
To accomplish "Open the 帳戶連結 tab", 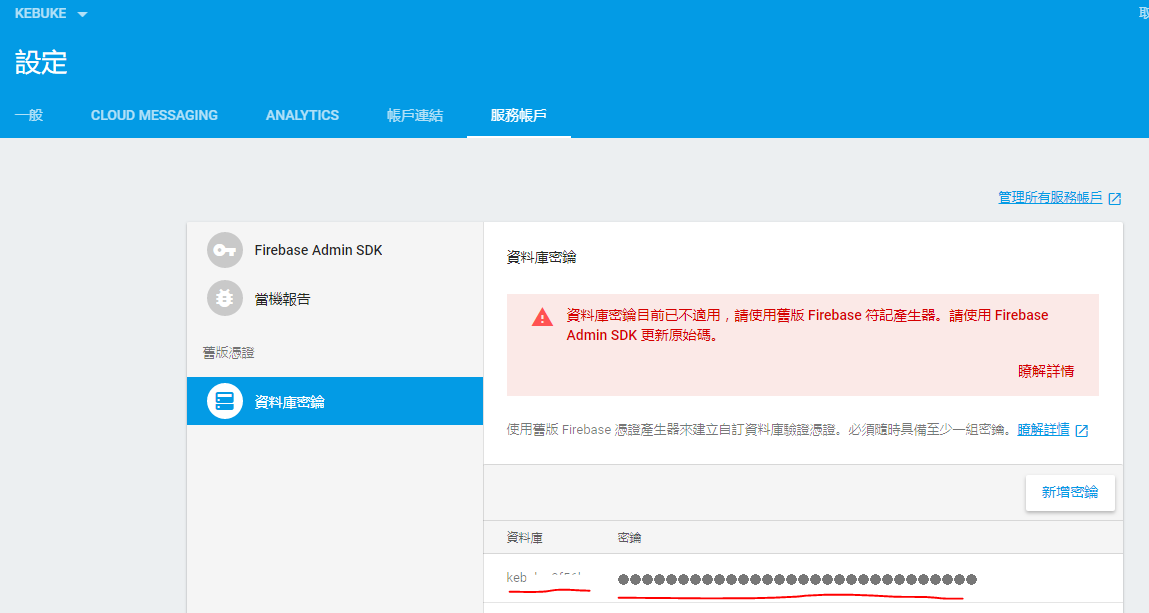I will tap(415, 115).
